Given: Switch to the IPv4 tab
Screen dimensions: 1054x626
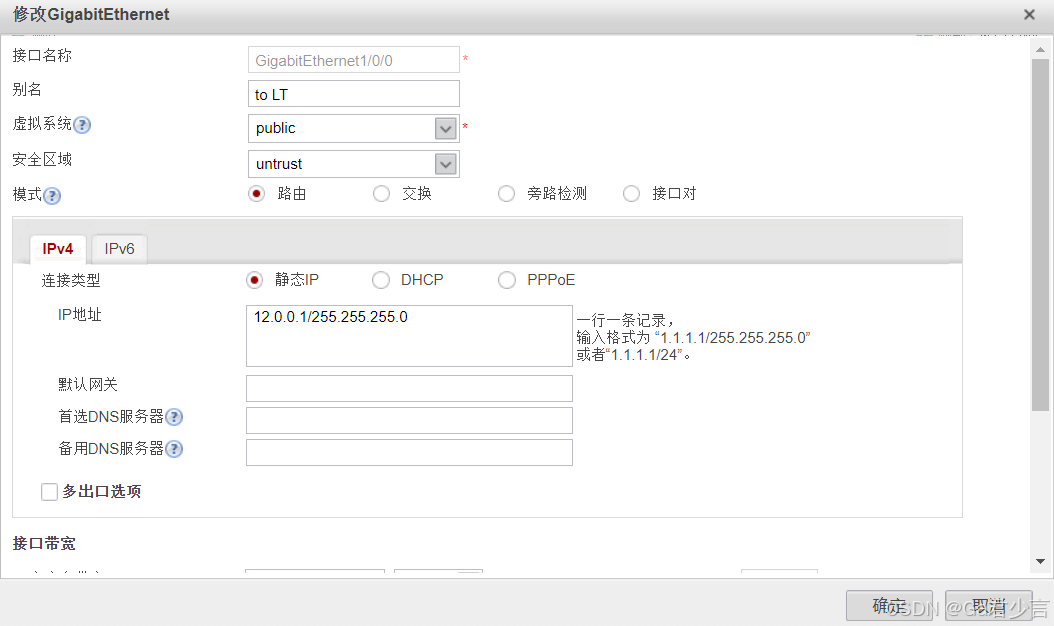Looking at the screenshot, I should 58,249.
